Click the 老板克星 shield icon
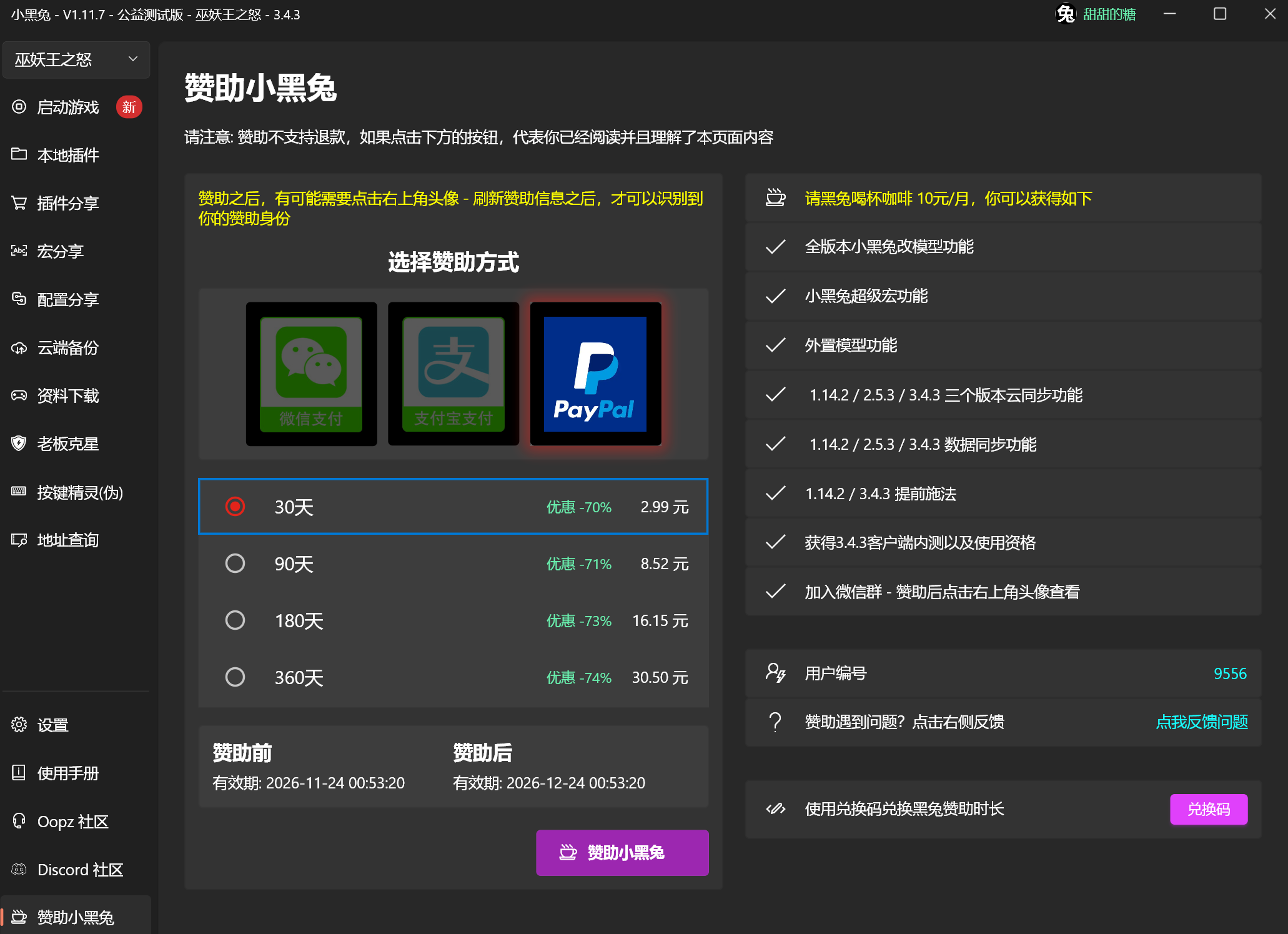 pos(19,444)
